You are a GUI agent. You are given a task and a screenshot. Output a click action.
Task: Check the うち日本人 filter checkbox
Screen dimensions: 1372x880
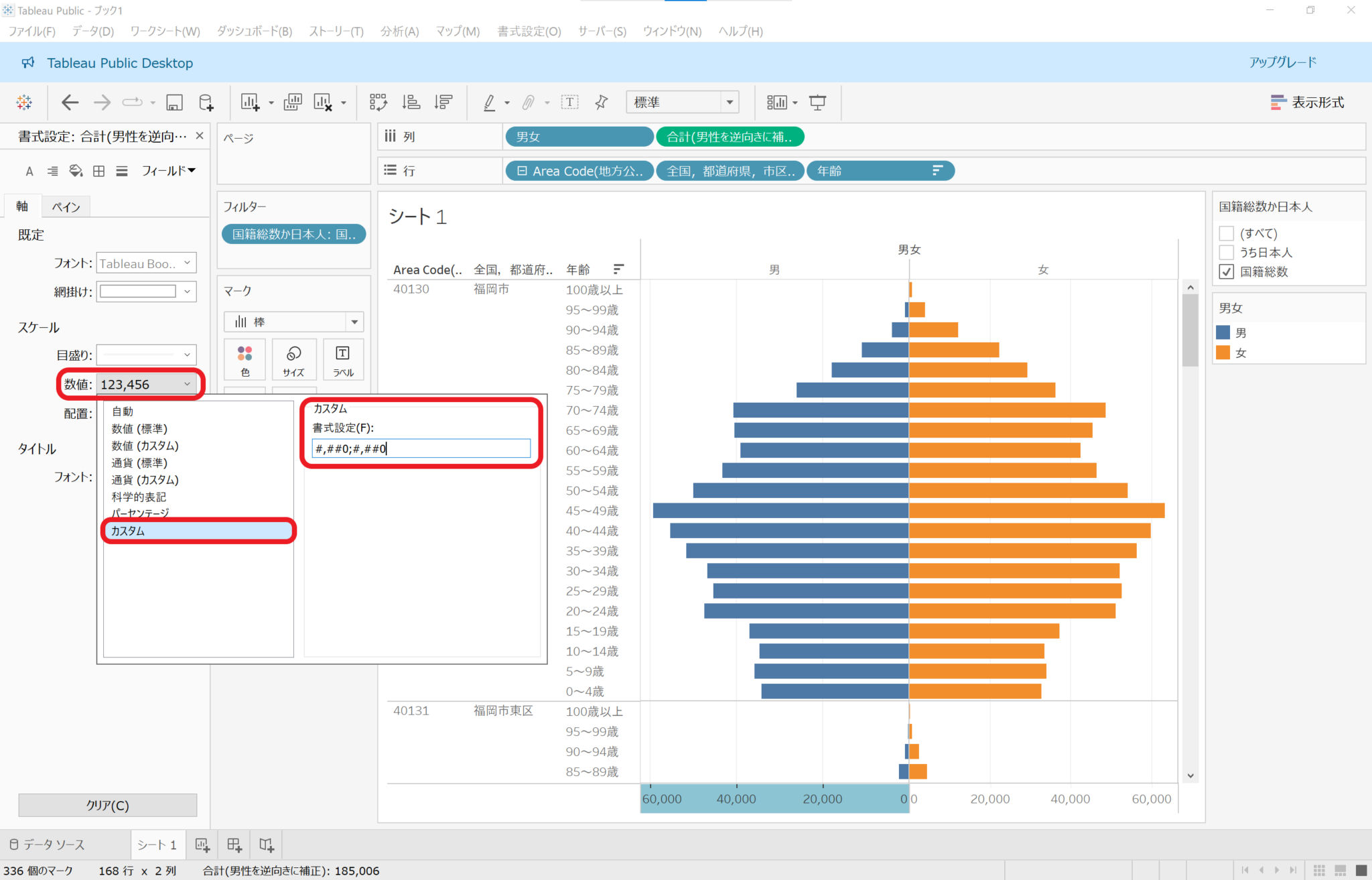pyautogui.click(x=1227, y=252)
